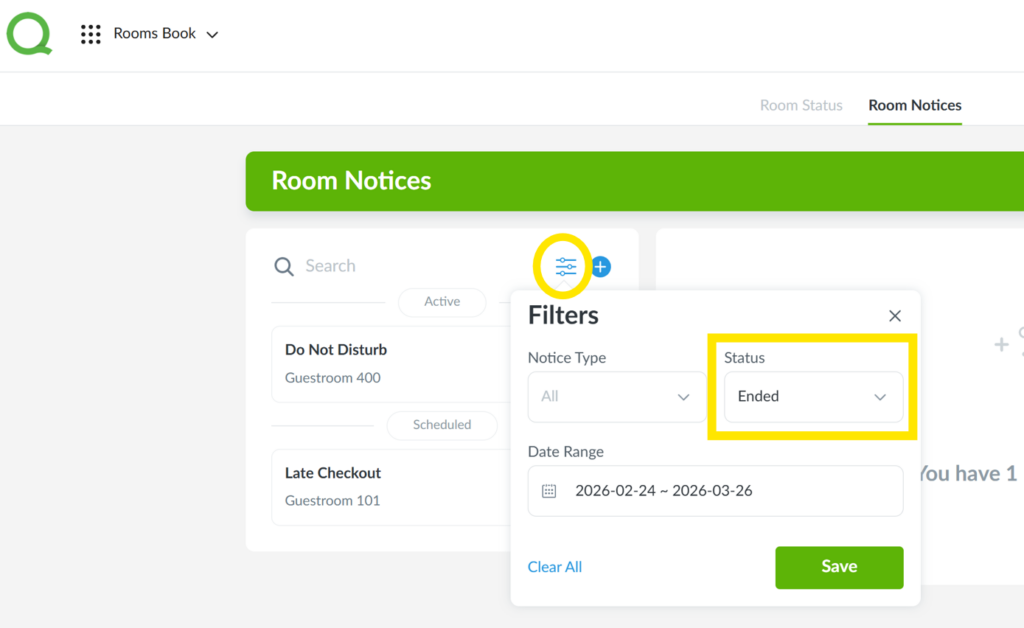Click the Active section label
Viewport: 1024px width, 628px height.
[x=442, y=302]
